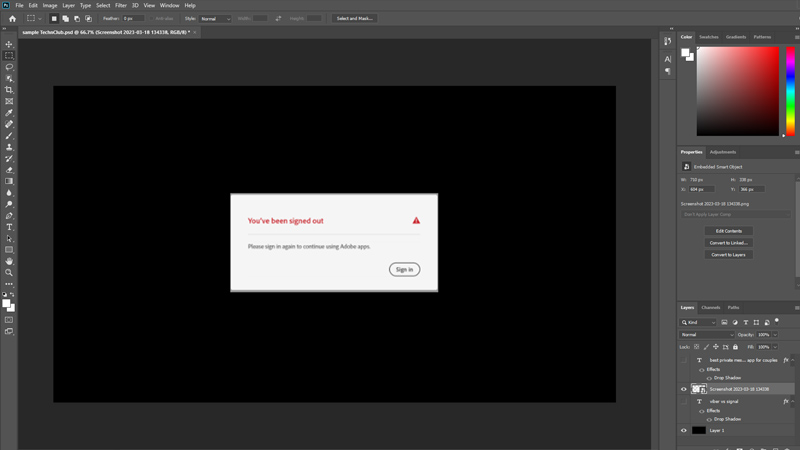The height and width of the screenshot is (450, 800).
Task: Switch to the Swatches tab
Action: [x=709, y=37]
